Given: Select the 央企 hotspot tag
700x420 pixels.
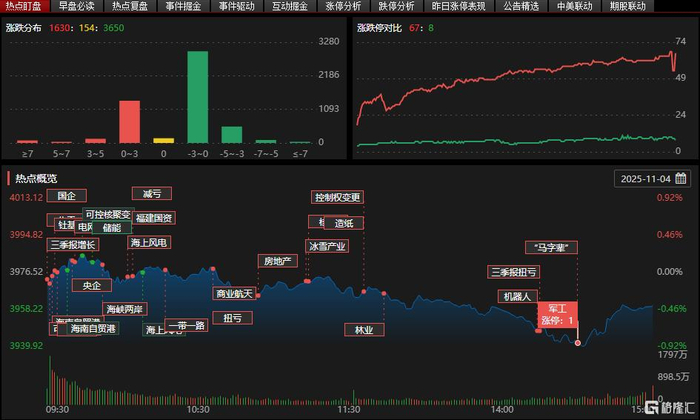Looking at the screenshot, I should click(x=92, y=285).
